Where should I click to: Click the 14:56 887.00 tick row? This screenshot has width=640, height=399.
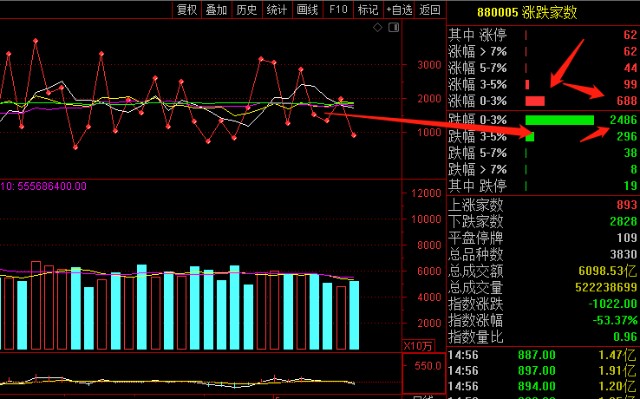point(543,355)
